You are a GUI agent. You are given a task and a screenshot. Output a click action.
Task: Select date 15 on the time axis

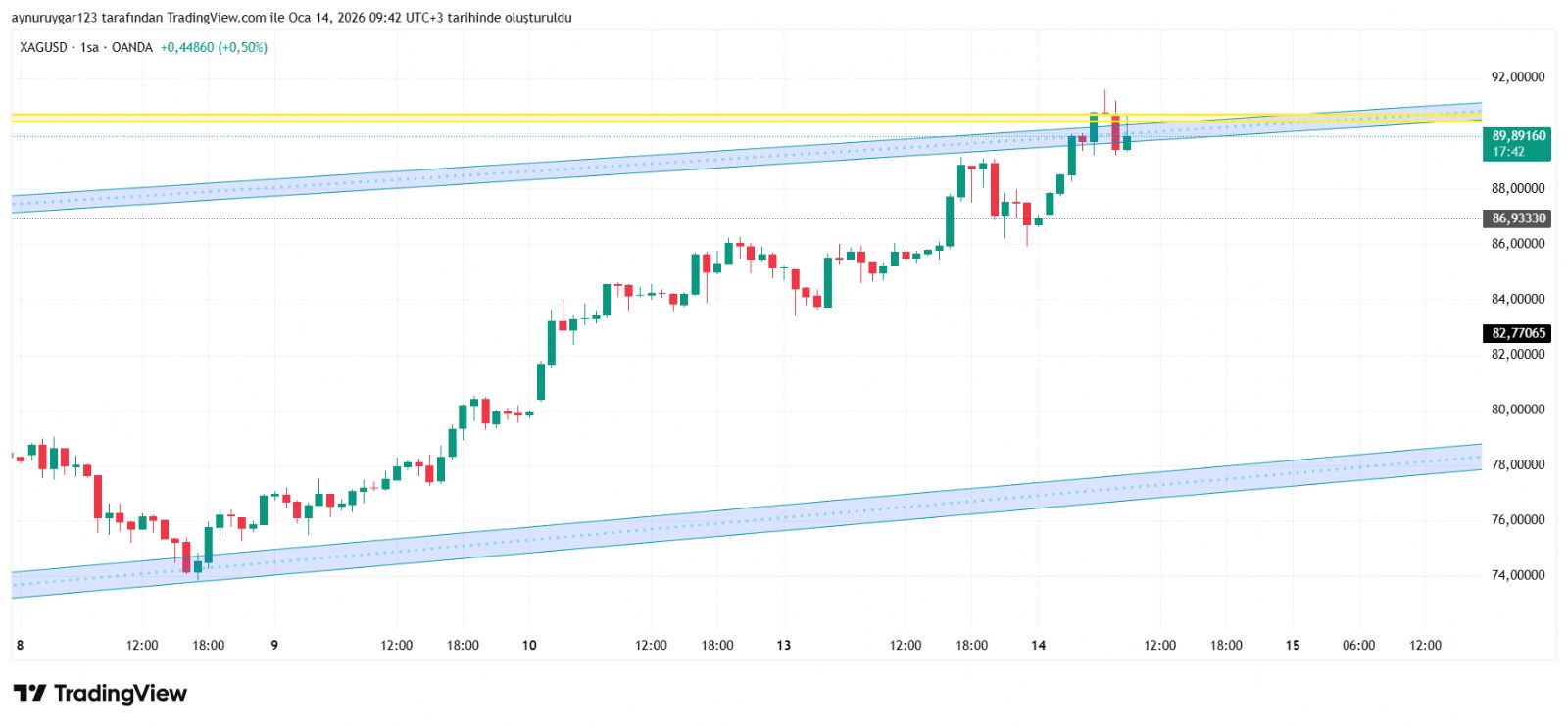(x=1293, y=645)
